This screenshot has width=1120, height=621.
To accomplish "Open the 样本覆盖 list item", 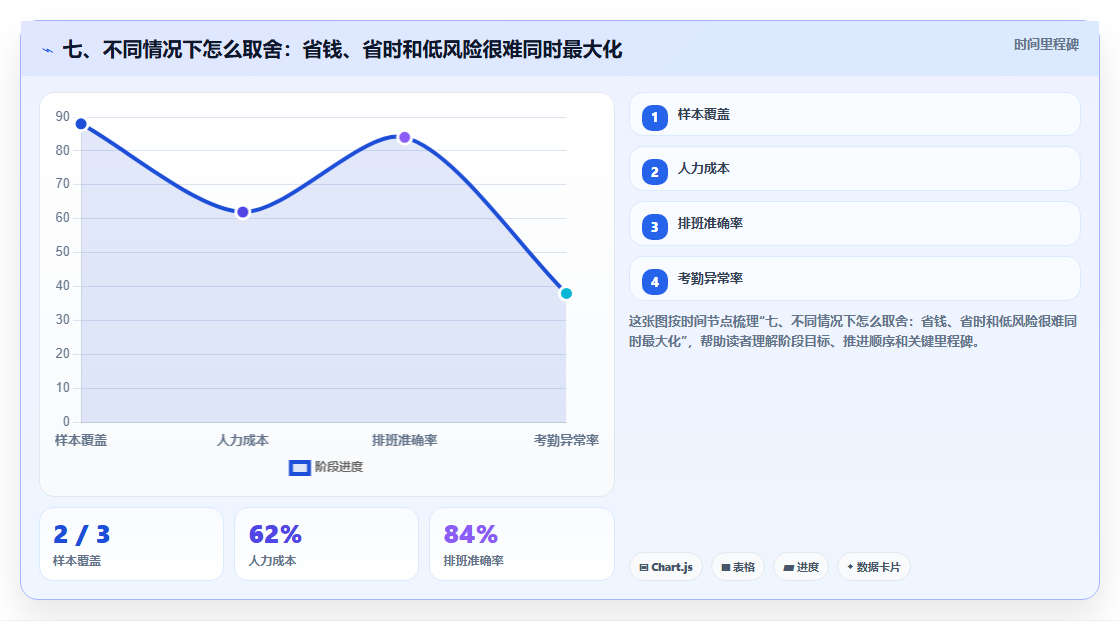I will [854, 114].
